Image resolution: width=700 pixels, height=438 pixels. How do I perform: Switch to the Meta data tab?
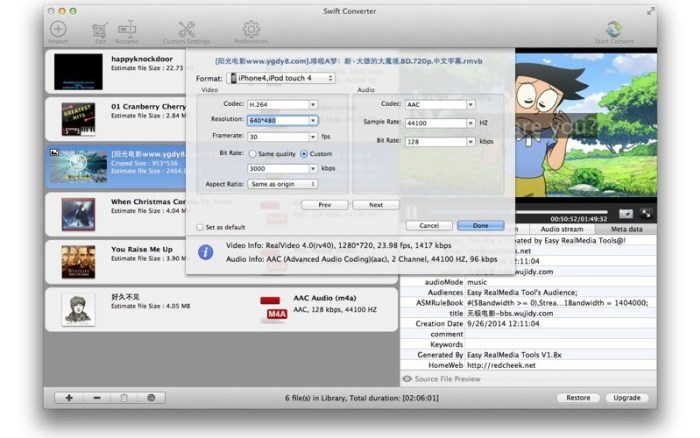(627, 229)
